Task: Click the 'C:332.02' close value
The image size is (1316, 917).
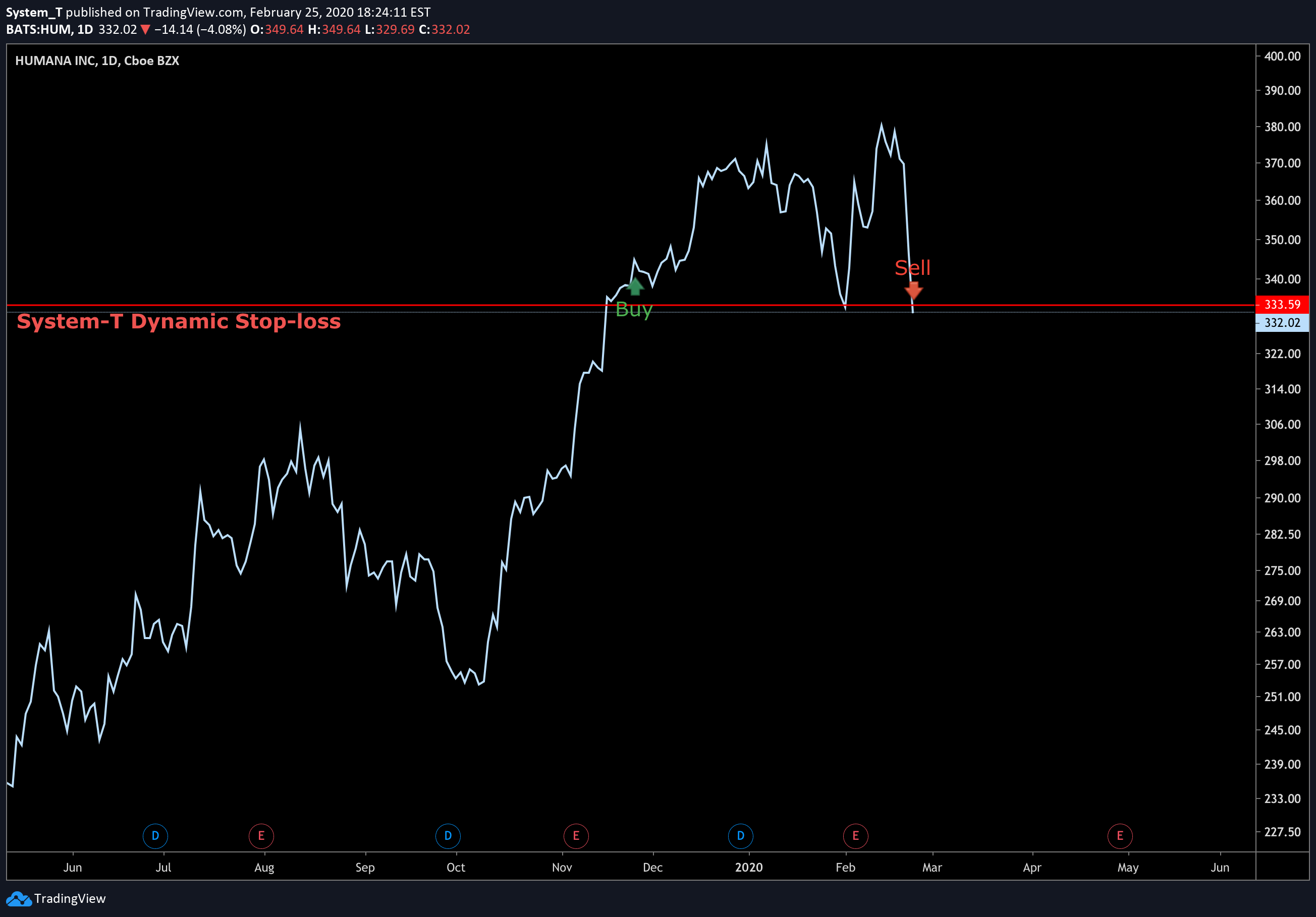Action: [444, 30]
